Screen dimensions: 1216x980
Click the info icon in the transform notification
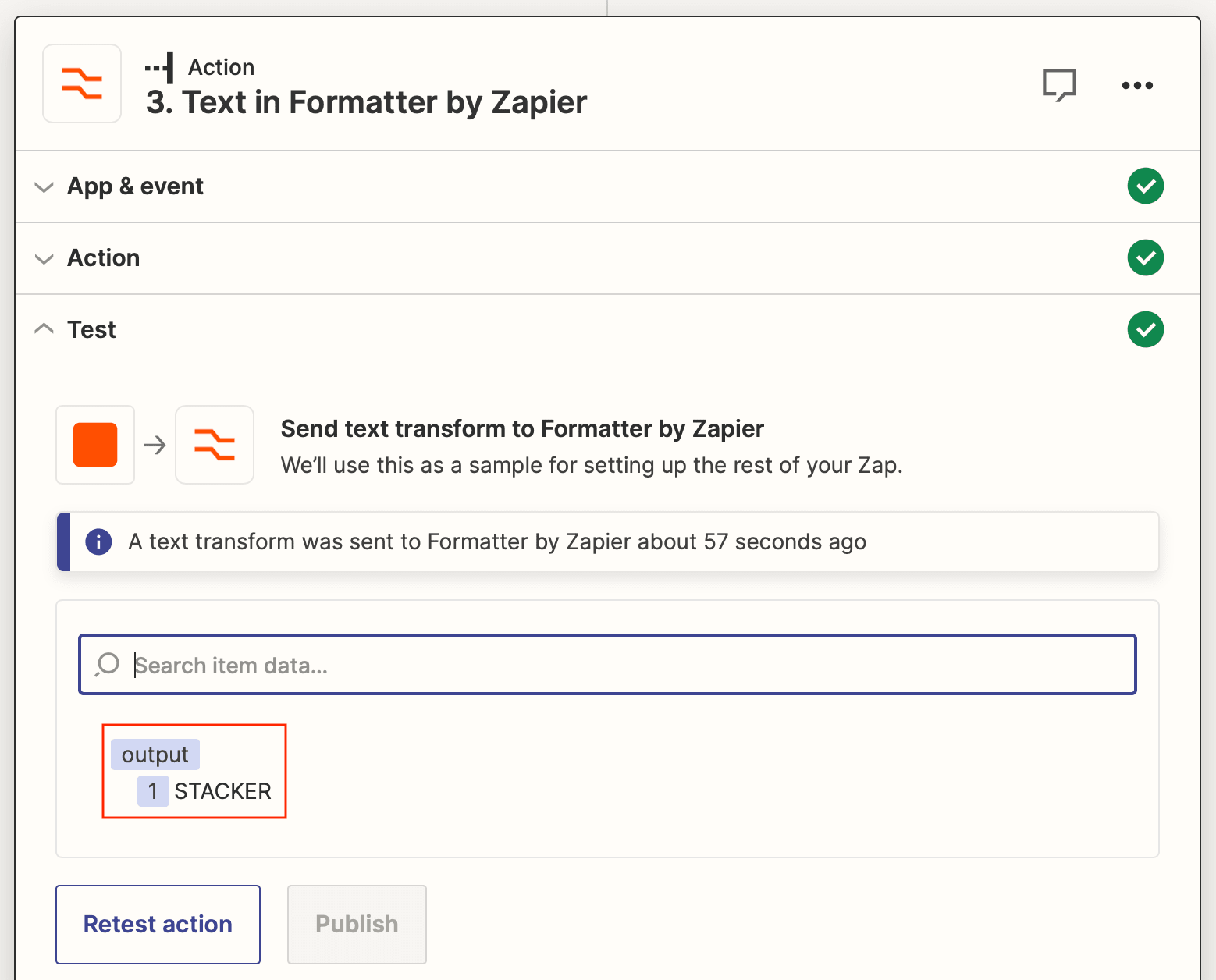point(98,541)
